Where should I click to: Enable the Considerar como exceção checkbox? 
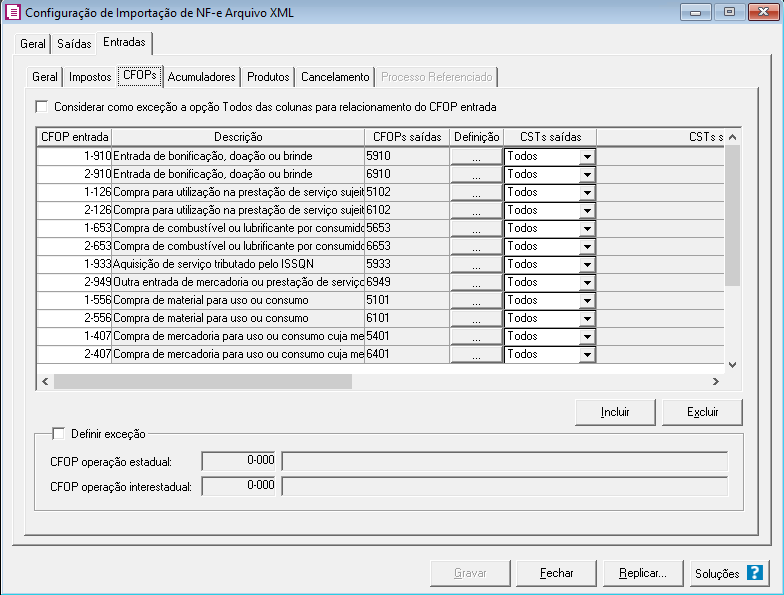pyautogui.click(x=42, y=106)
